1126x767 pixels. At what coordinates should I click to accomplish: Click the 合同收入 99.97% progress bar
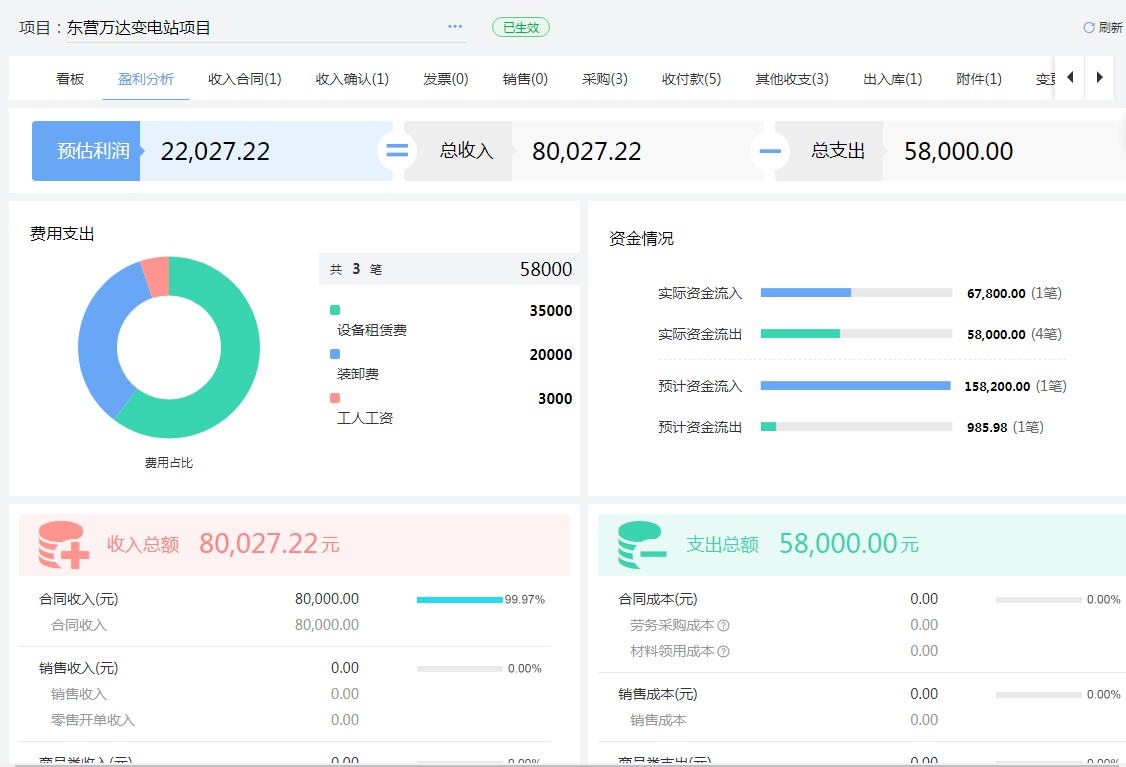tap(460, 600)
